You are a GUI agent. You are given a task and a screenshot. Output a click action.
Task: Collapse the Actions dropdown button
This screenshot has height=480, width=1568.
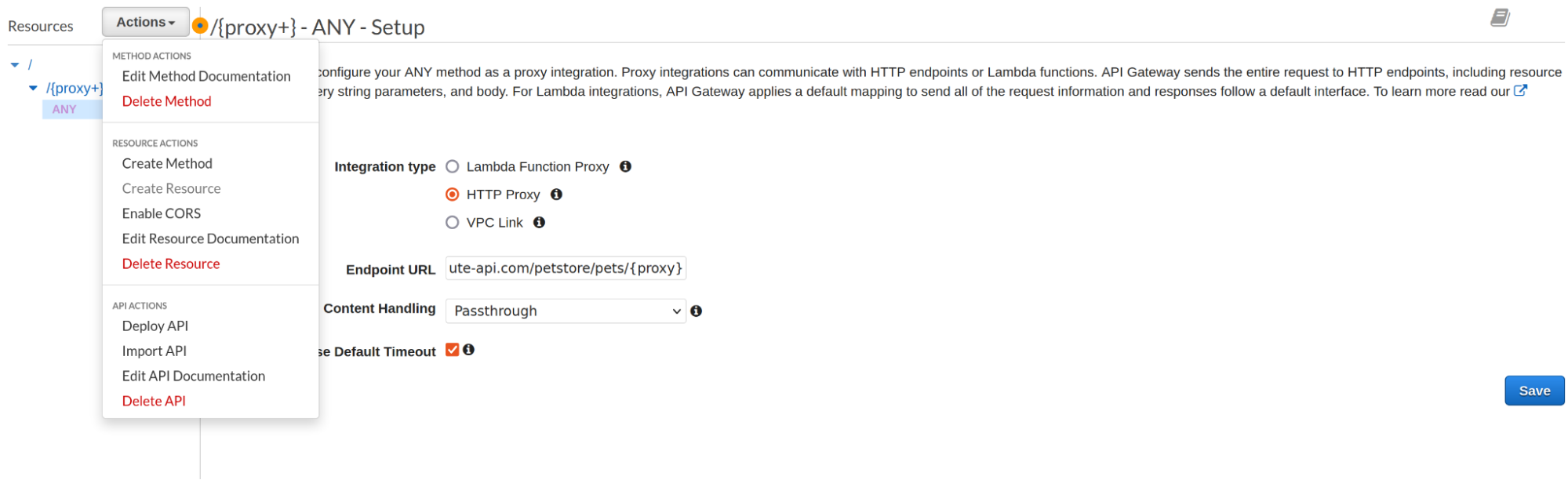[x=145, y=22]
